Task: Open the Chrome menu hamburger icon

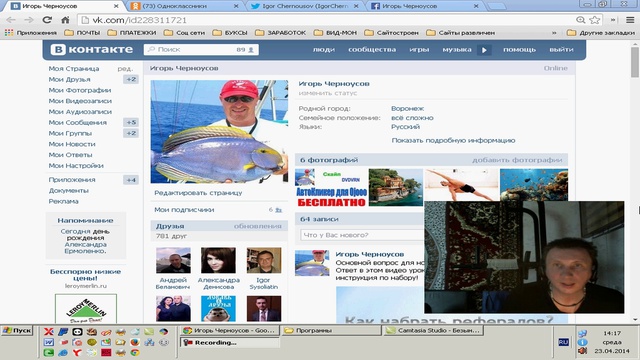Action: coord(630,20)
